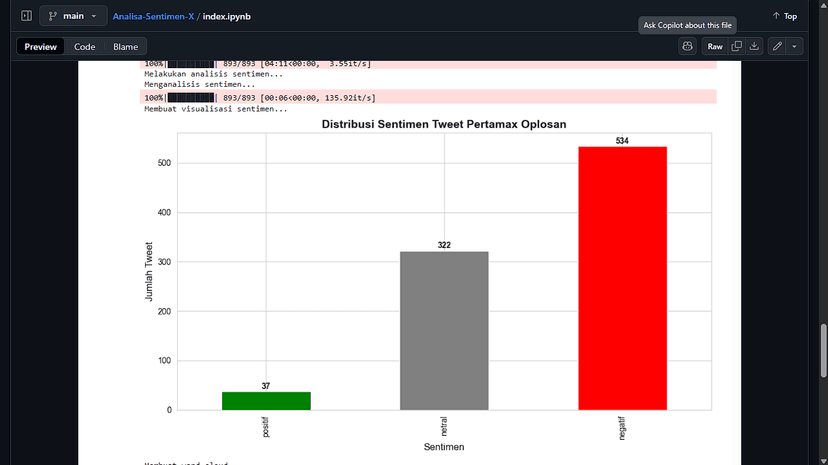
Task: Click the 'Membuat visualisasi sentimen...' output line
Action: point(216,109)
